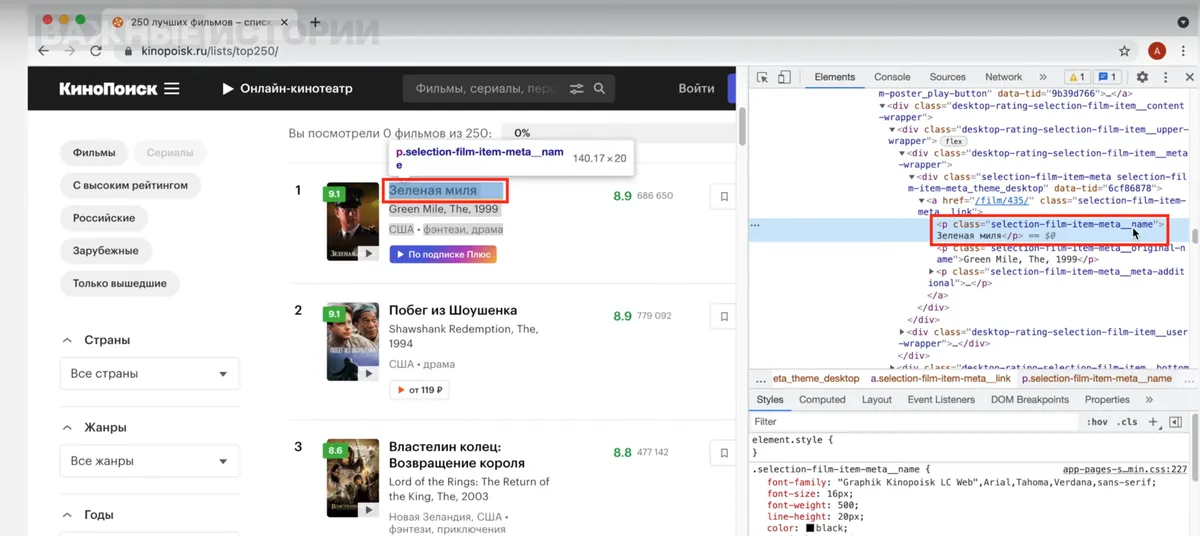The height and width of the screenshot is (536, 1200).
Task: Open the Все жанры dropdown
Action: point(150,461)
